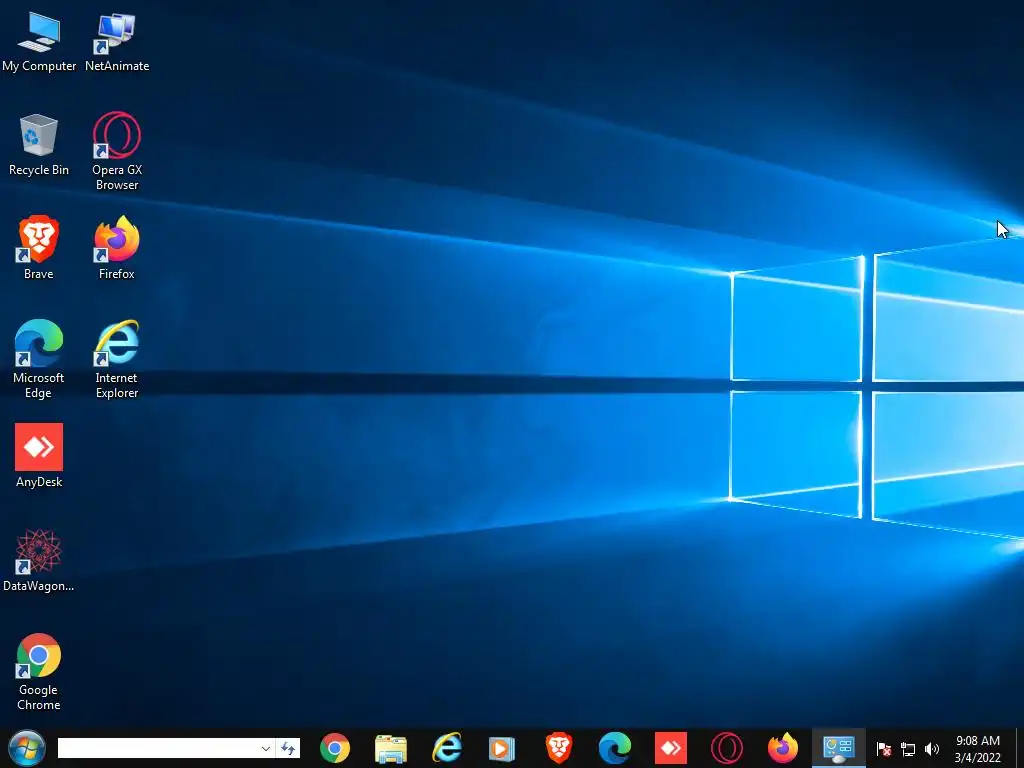1024x768 pixels.
Task: Open the Start menu orb
Action: pos(27,748)
